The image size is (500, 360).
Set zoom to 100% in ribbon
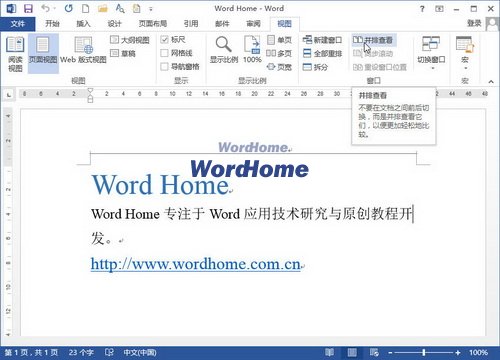(x=252, y=50)
